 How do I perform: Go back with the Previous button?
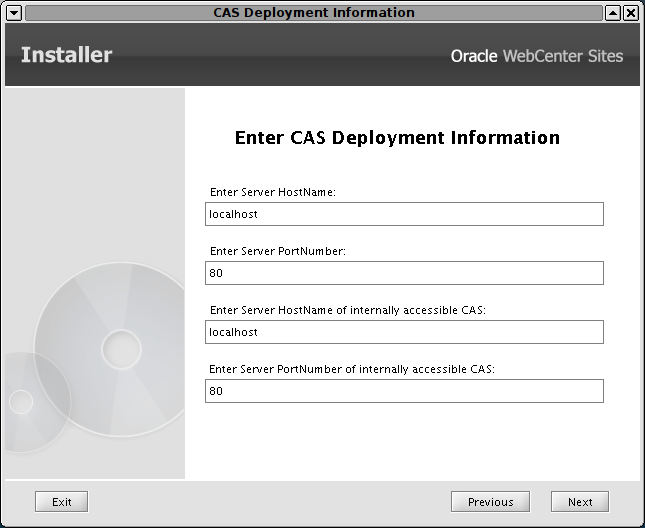(x=490, y=502)
